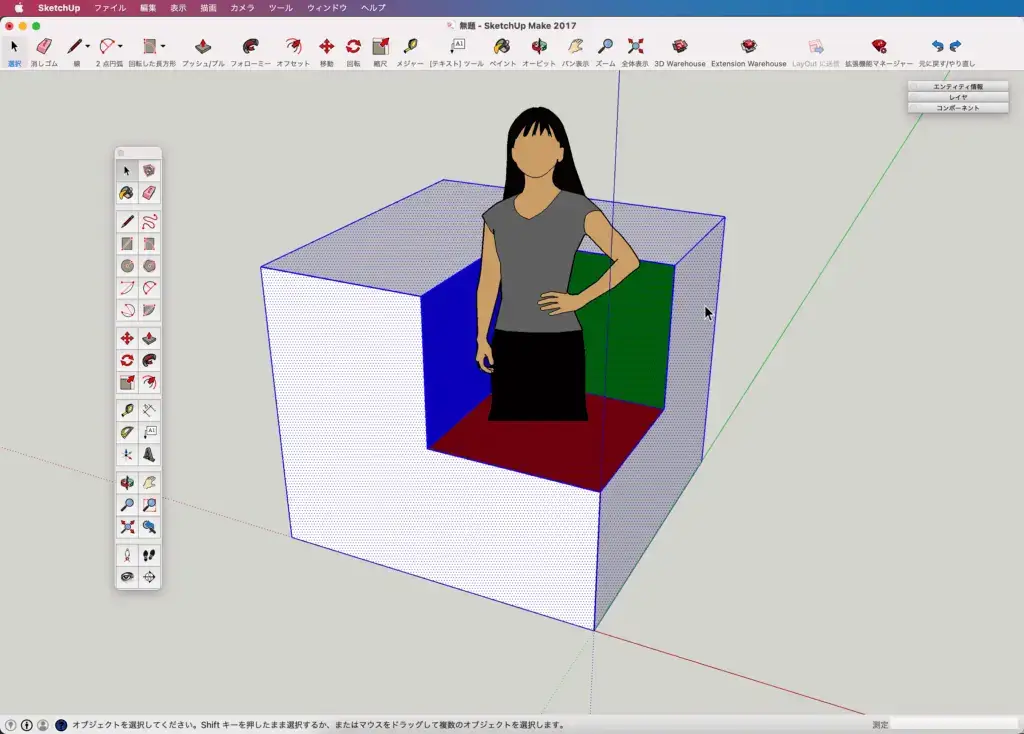The width and height of the screenshot is (1024, 734).
Task: Select フォローミー in the top toolbar
Action: tap(250, 52)
